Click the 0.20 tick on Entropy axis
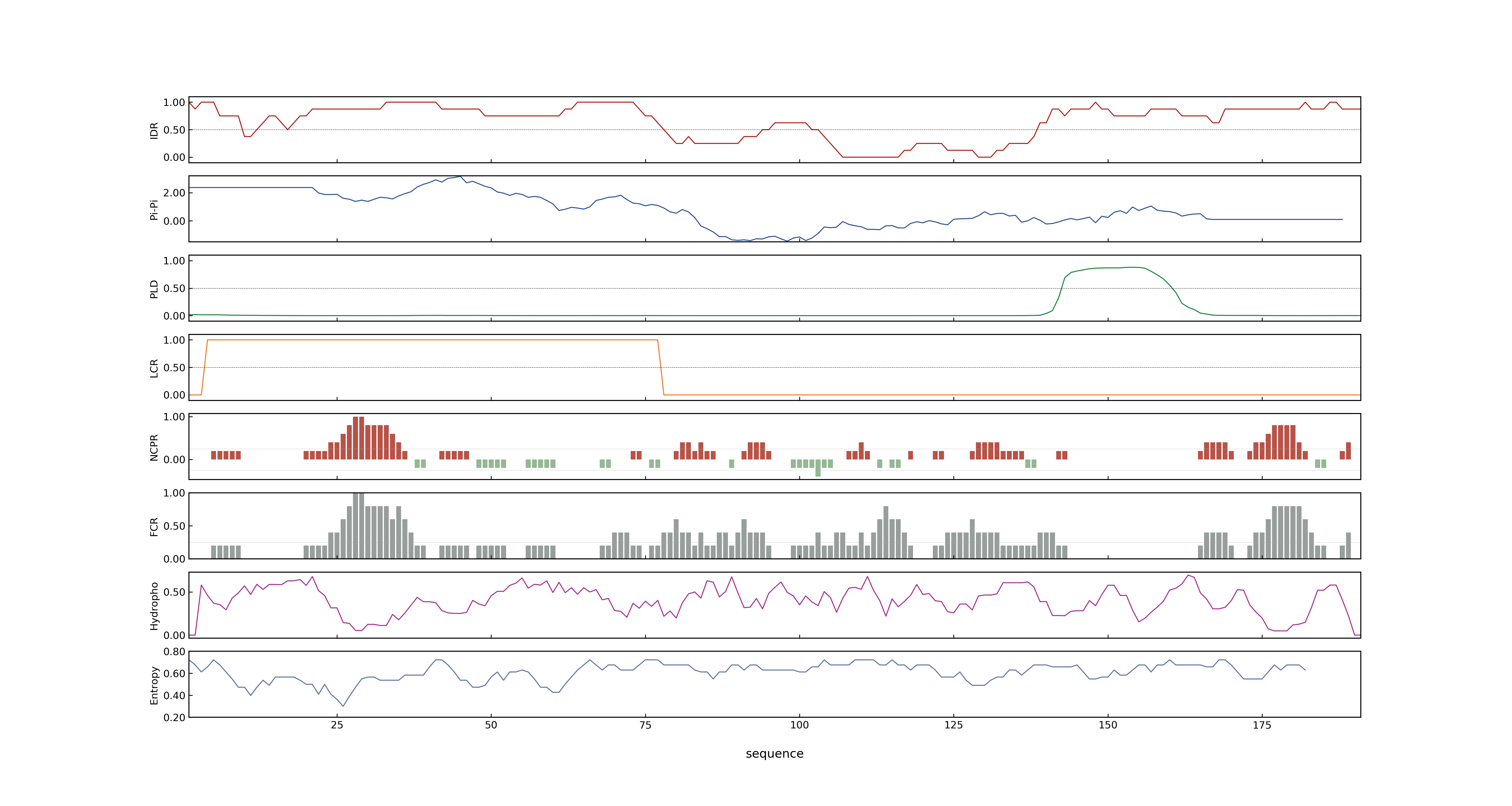Image resolution: width=1512 pixels, height=806 pixels. 174,717
